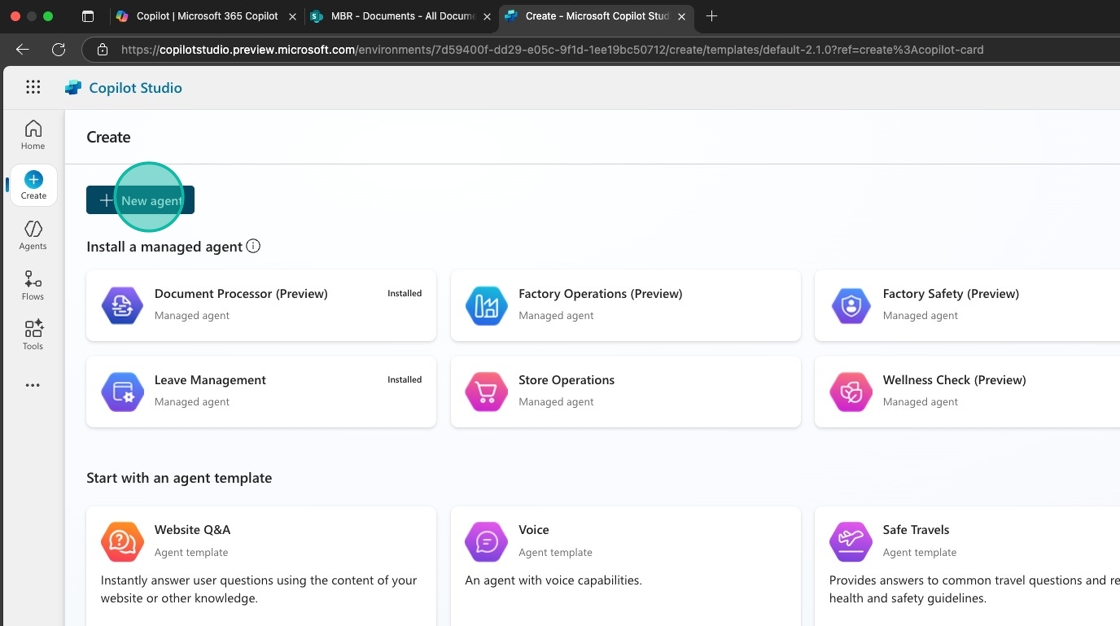Select the Factory Operations (Preview) agent
The image size is (1120, 626).
pos(625,305)
